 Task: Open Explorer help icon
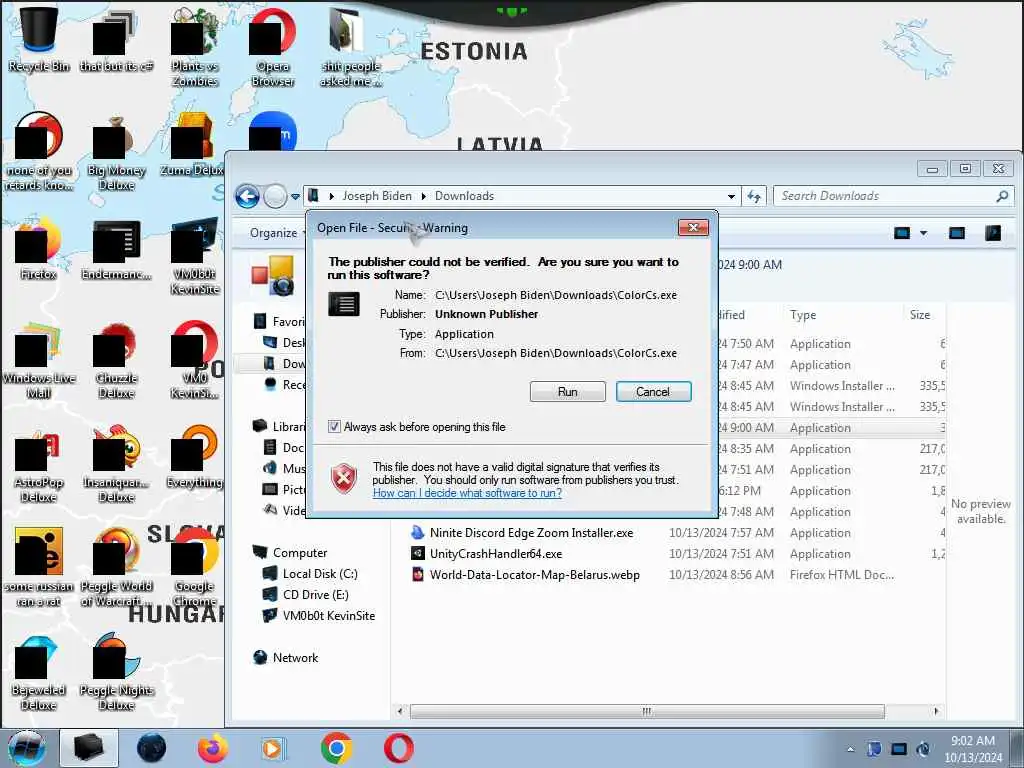pos(993,233)
